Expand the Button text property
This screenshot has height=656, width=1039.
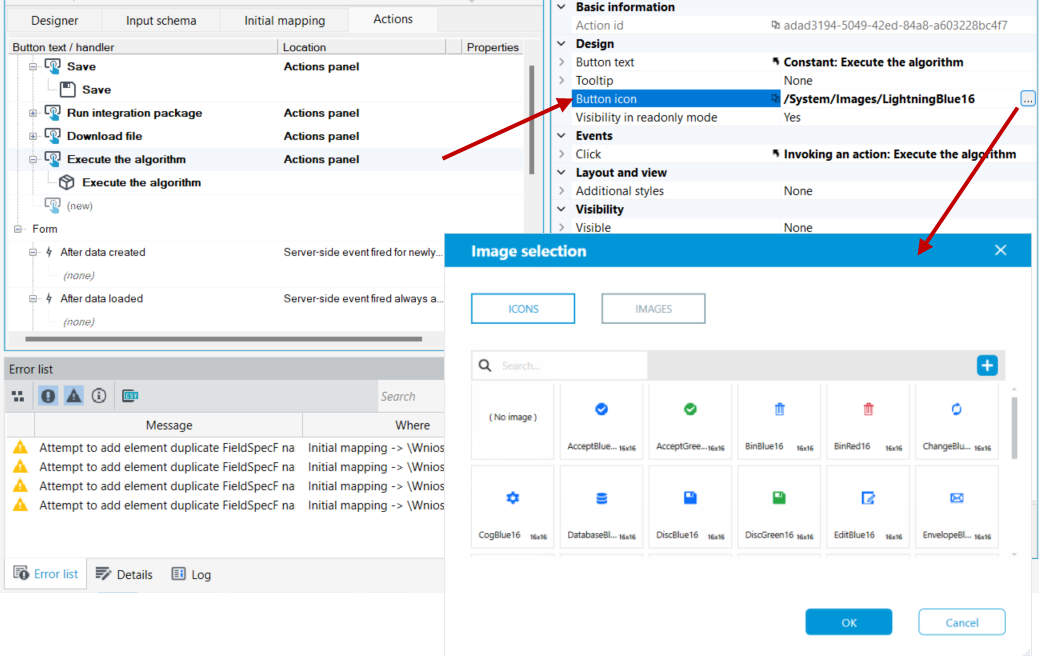tap(561, 62)
